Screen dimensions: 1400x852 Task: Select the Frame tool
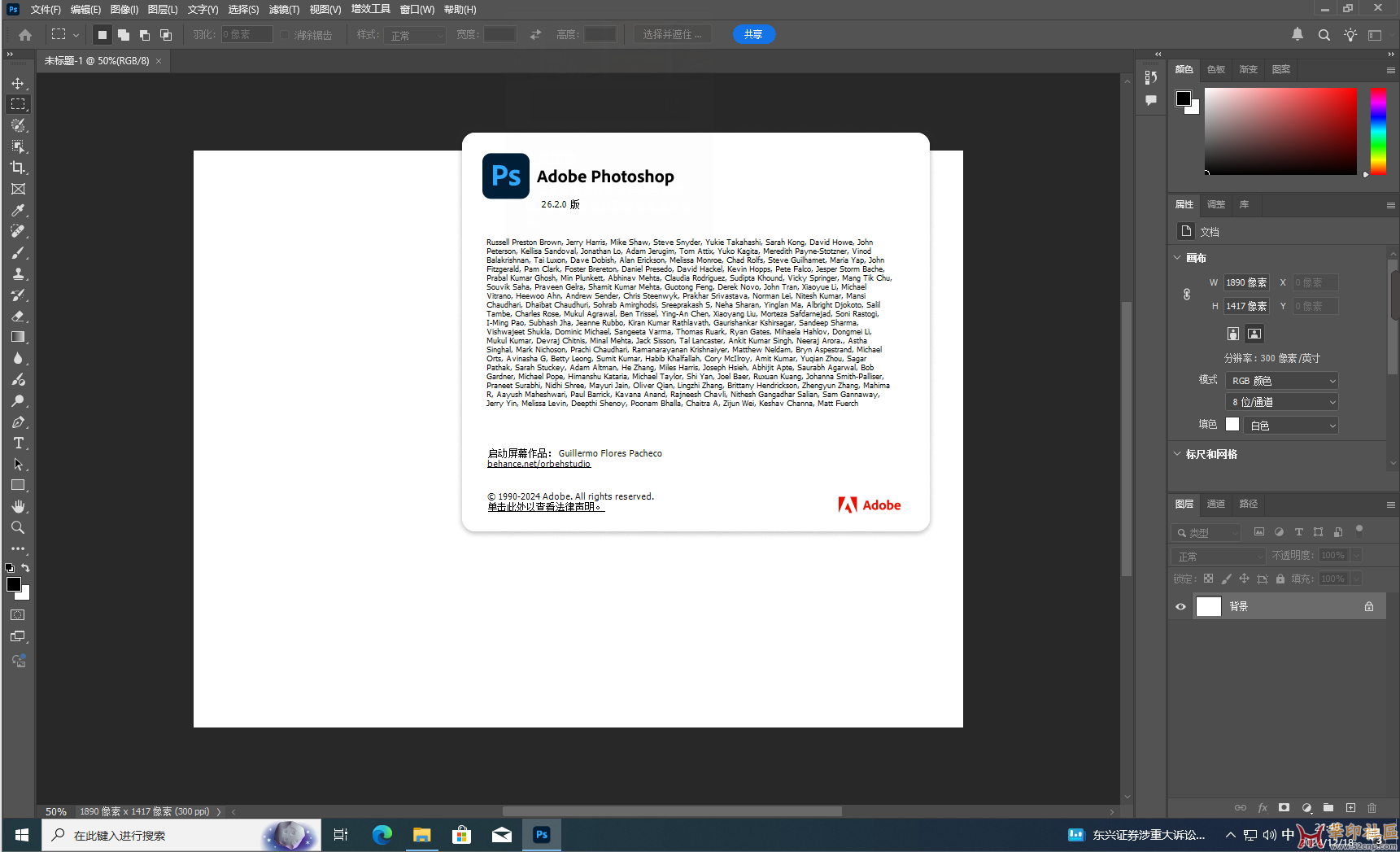18,189
